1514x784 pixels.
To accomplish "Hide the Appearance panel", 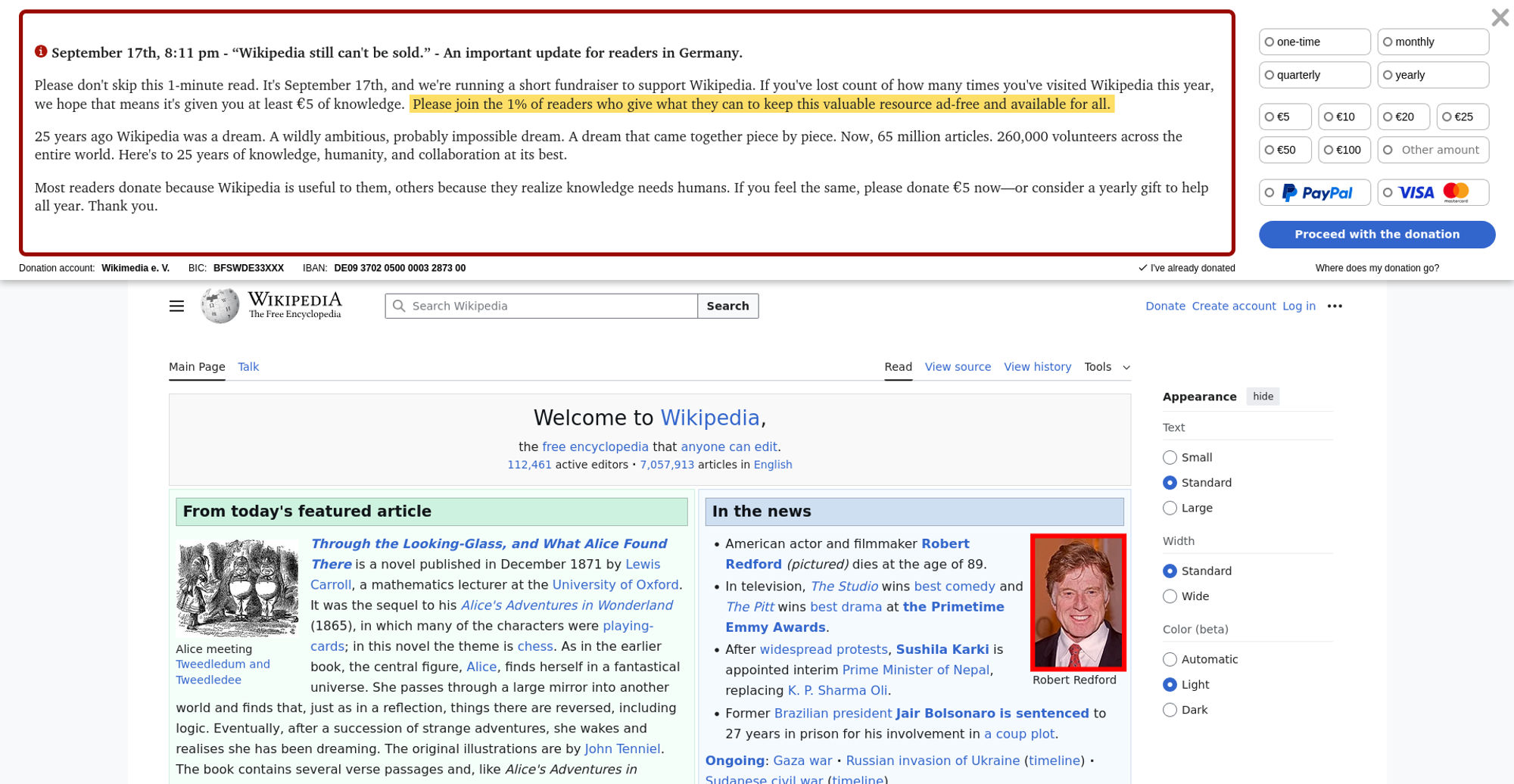I will pos(1263,396).
